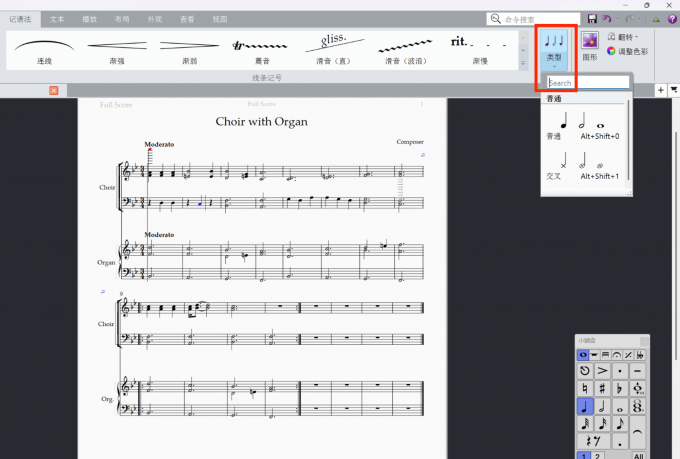Open the 查看 ribbon tab
The image size is (680, 459).
(x=187, y=19)
